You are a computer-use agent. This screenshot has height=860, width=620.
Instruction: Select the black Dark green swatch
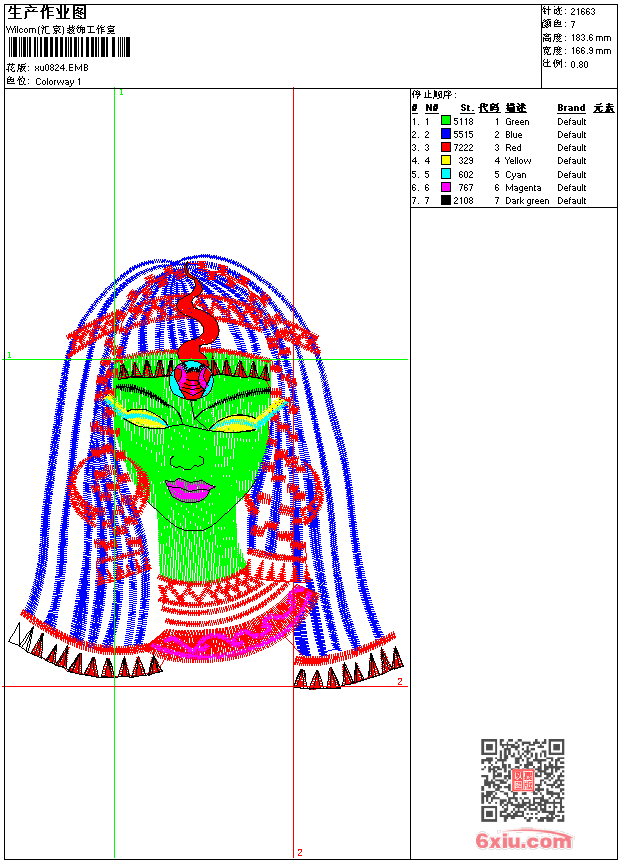click(x=446, y=200)
